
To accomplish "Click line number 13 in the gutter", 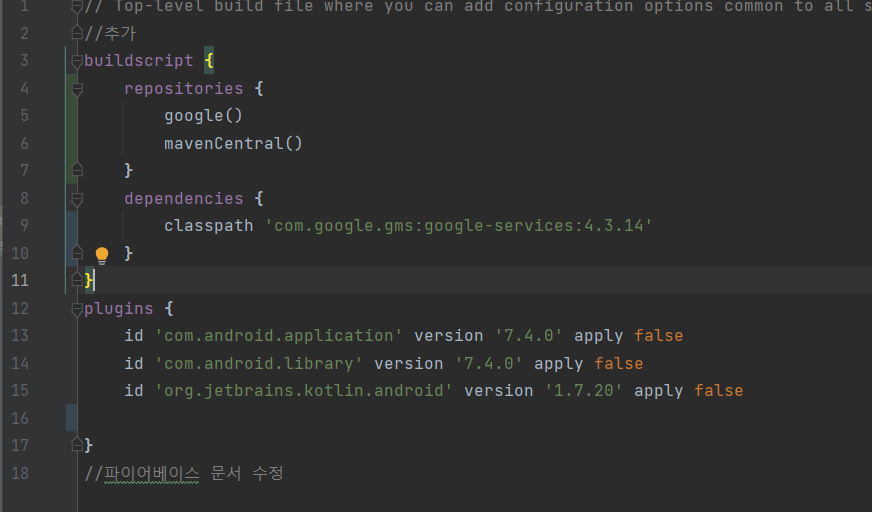I will coord(20,336).
